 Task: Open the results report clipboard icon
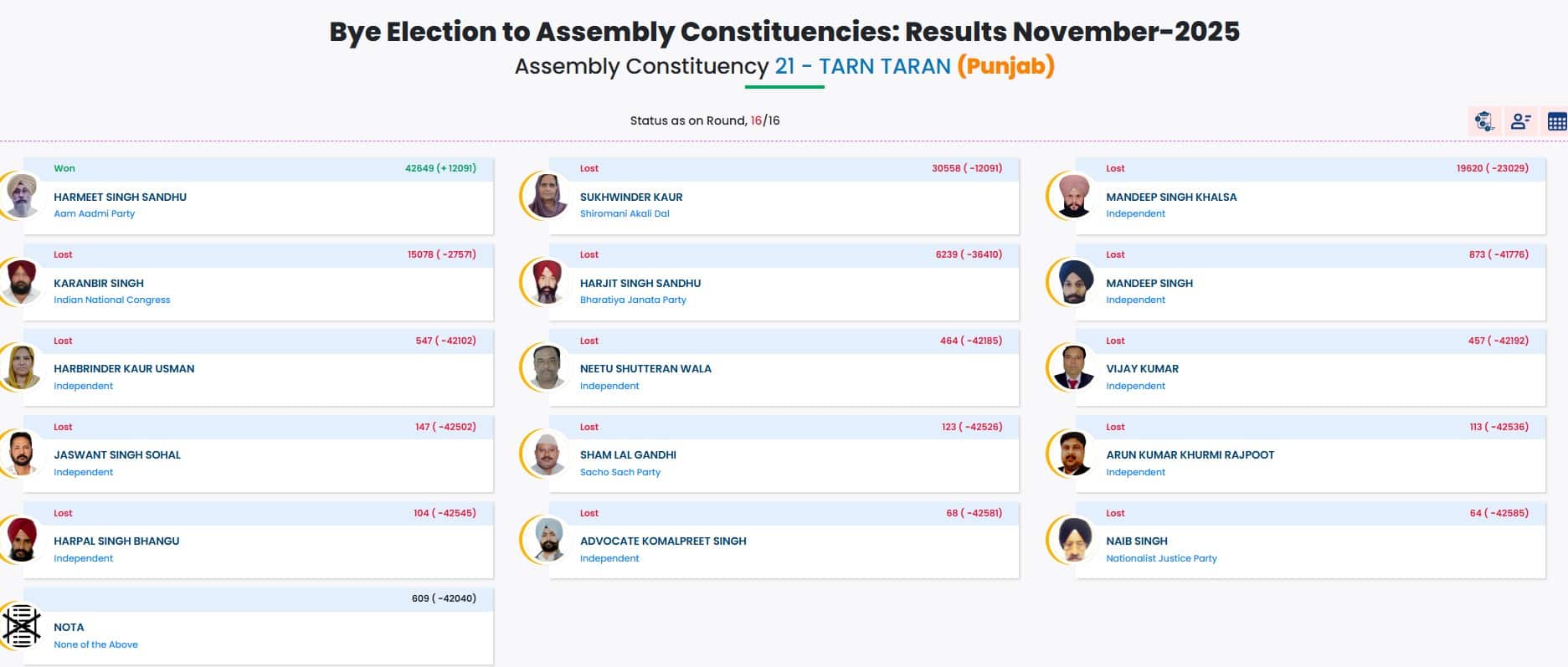click(1483, 122)
